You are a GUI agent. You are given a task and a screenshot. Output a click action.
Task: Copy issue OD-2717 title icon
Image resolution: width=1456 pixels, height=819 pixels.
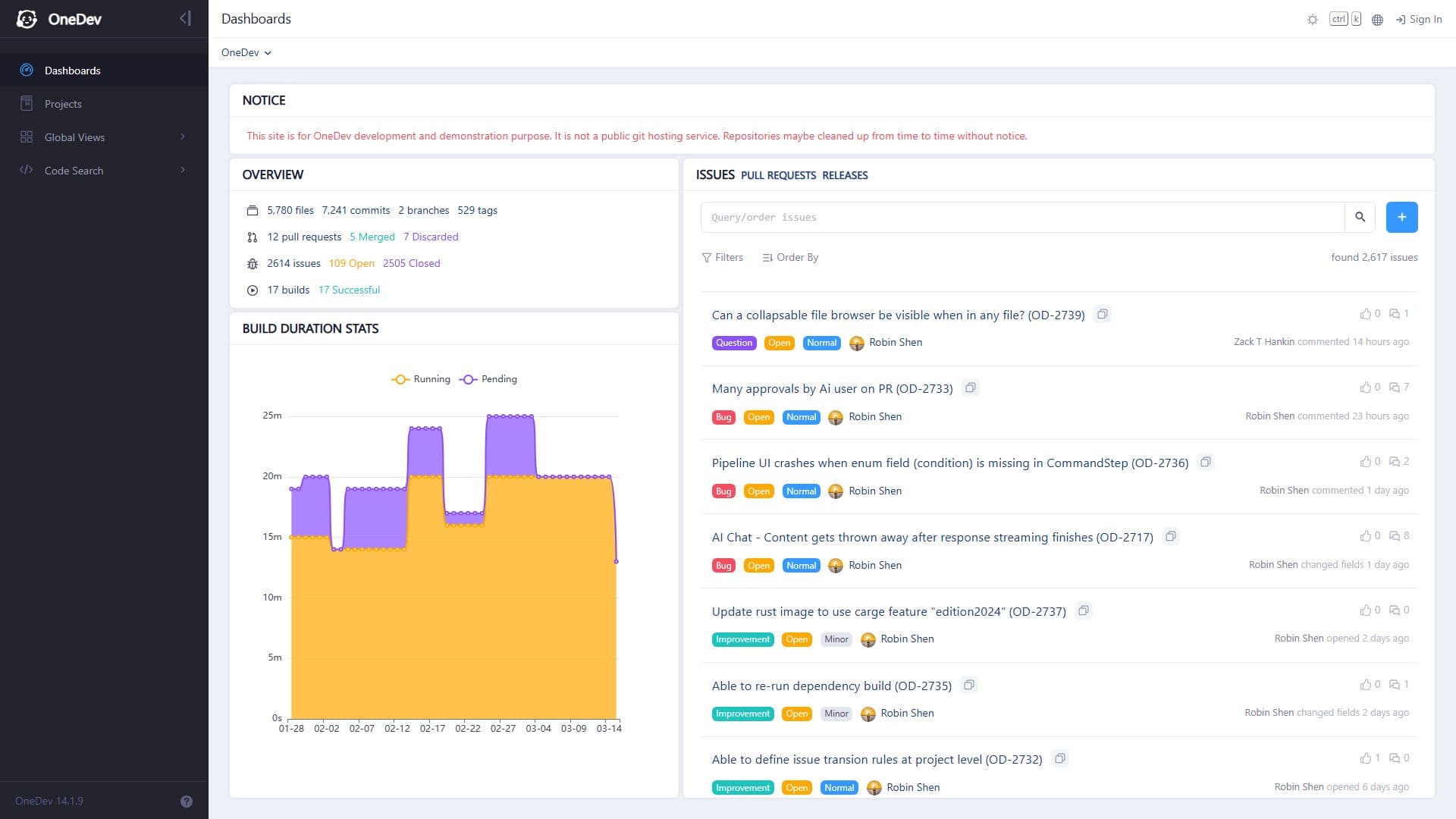1171,536
